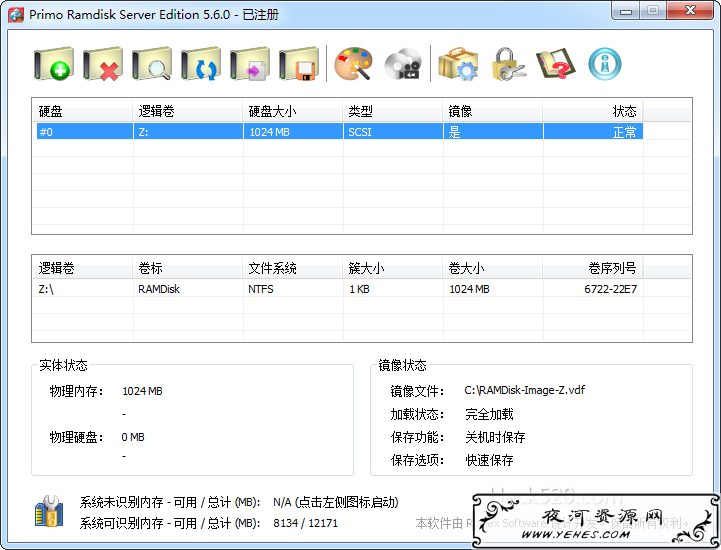Open the help book icon
The width and height of the screenshot is (721, 550).
(x=556, y=64)
